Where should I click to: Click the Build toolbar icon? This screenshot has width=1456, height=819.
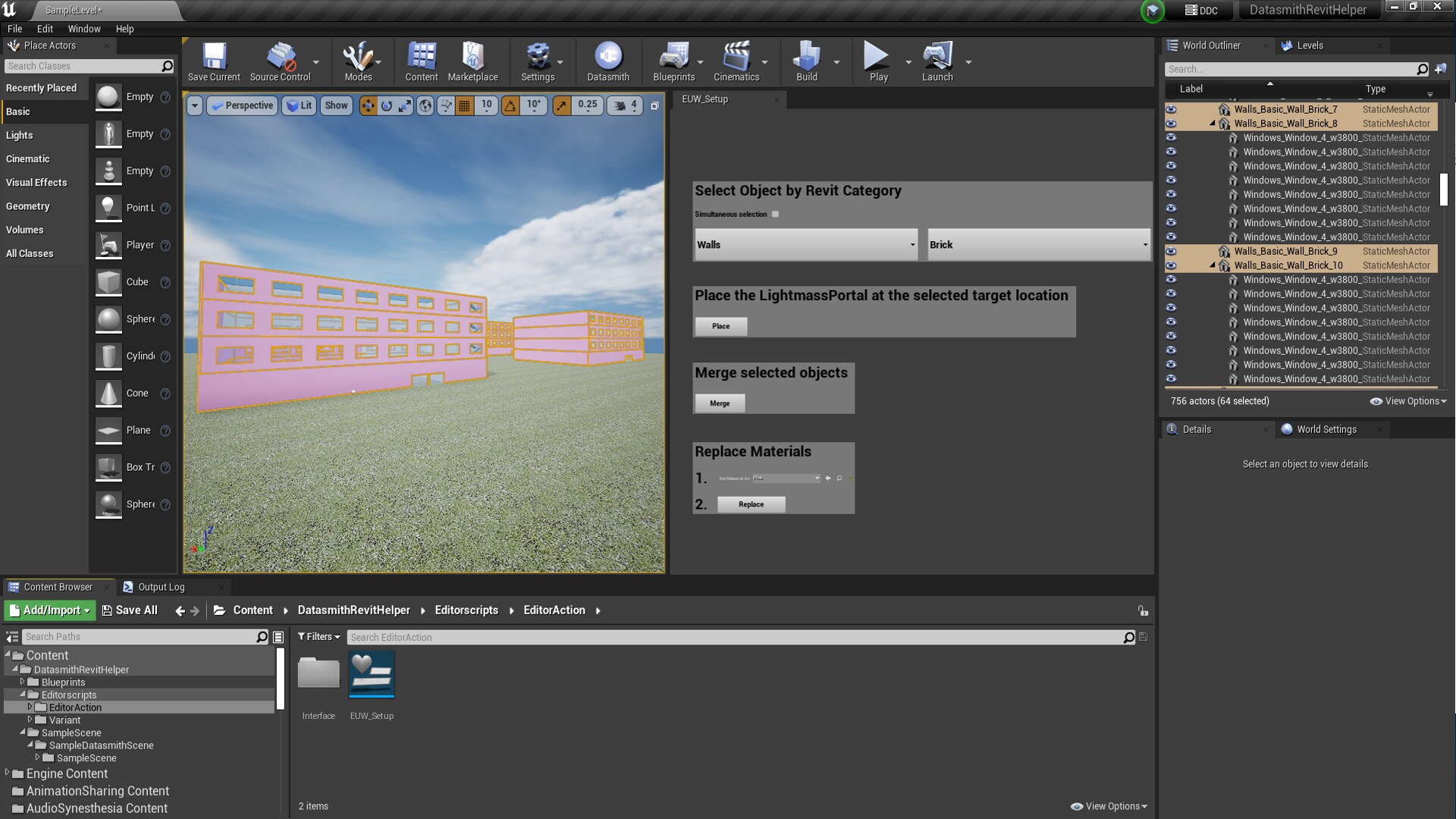tap(807, 61)
